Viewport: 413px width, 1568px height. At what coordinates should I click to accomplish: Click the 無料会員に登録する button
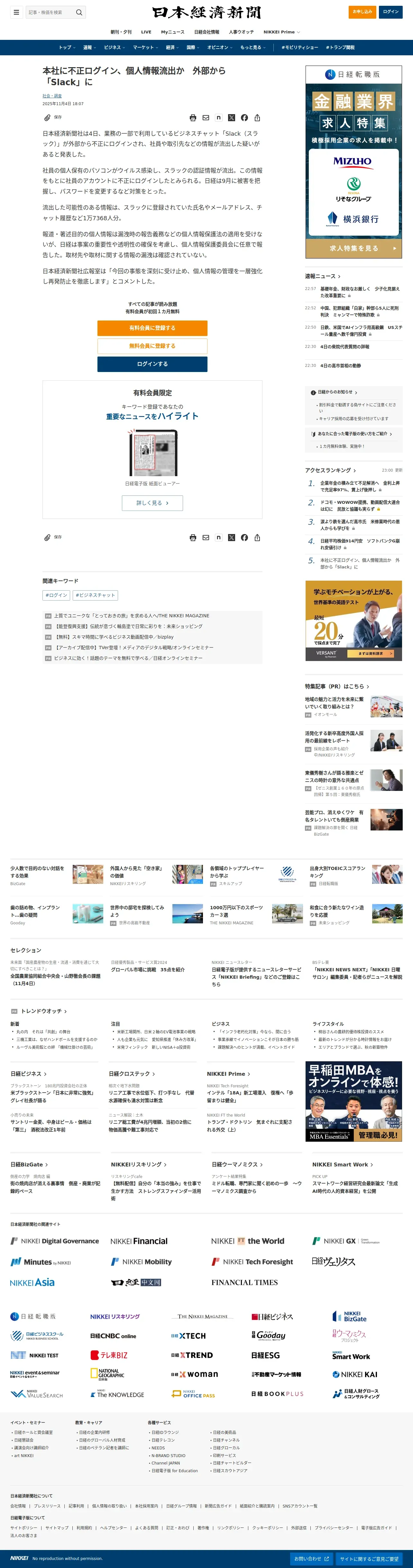[152, 346]
